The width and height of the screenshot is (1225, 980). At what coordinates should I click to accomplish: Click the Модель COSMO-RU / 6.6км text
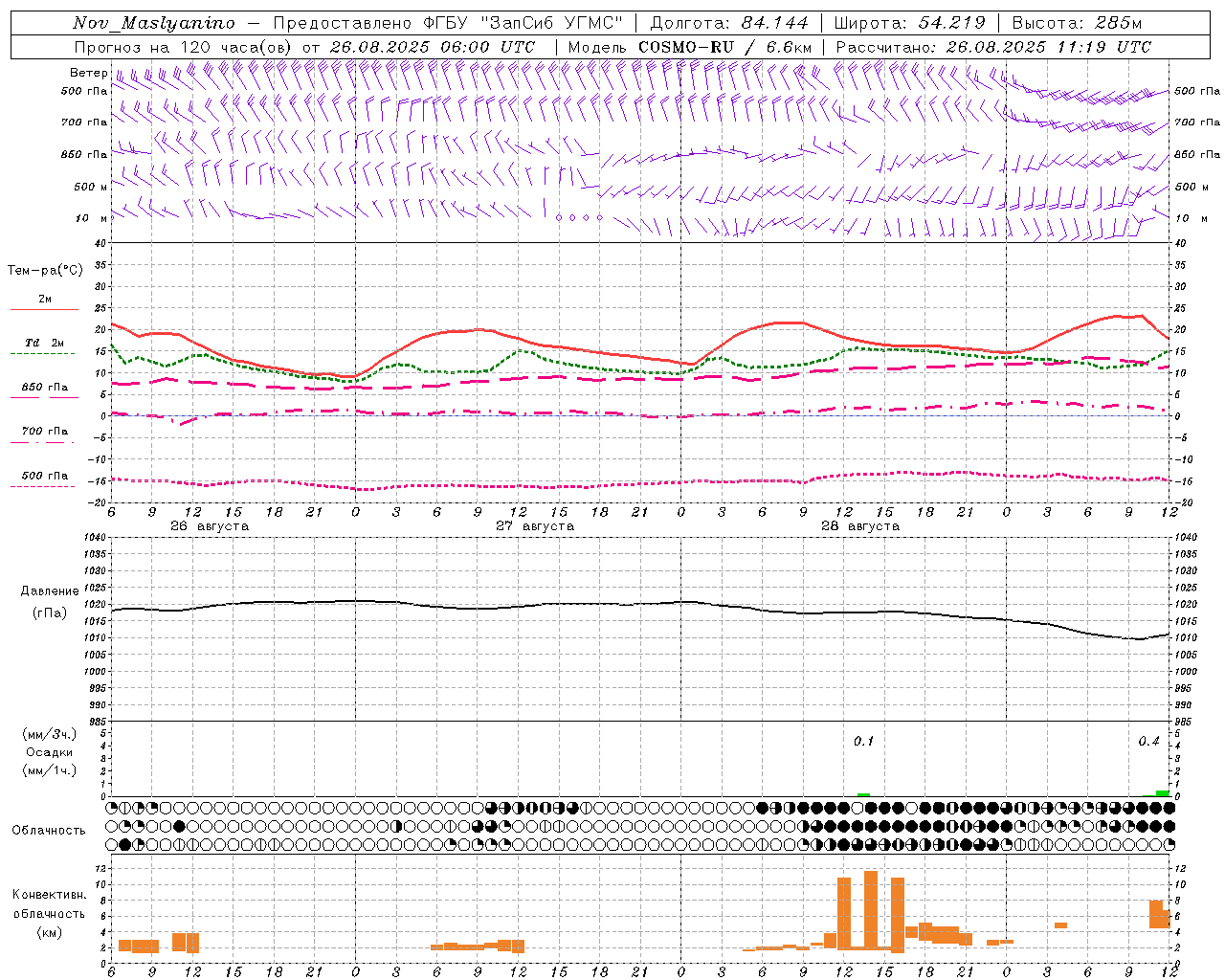690,47
